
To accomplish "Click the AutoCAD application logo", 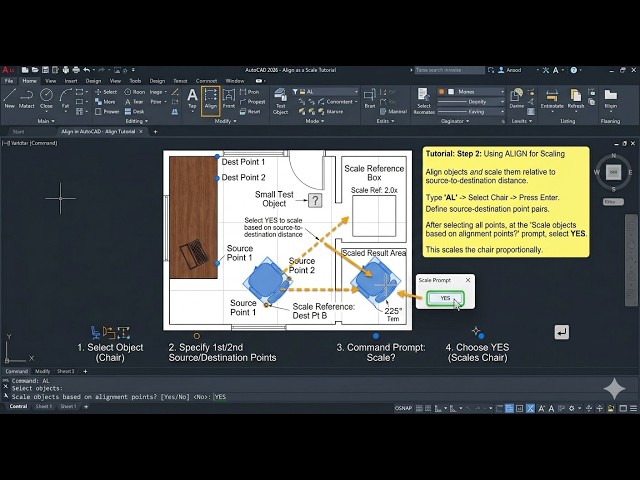I will click(x=6, y=70).
